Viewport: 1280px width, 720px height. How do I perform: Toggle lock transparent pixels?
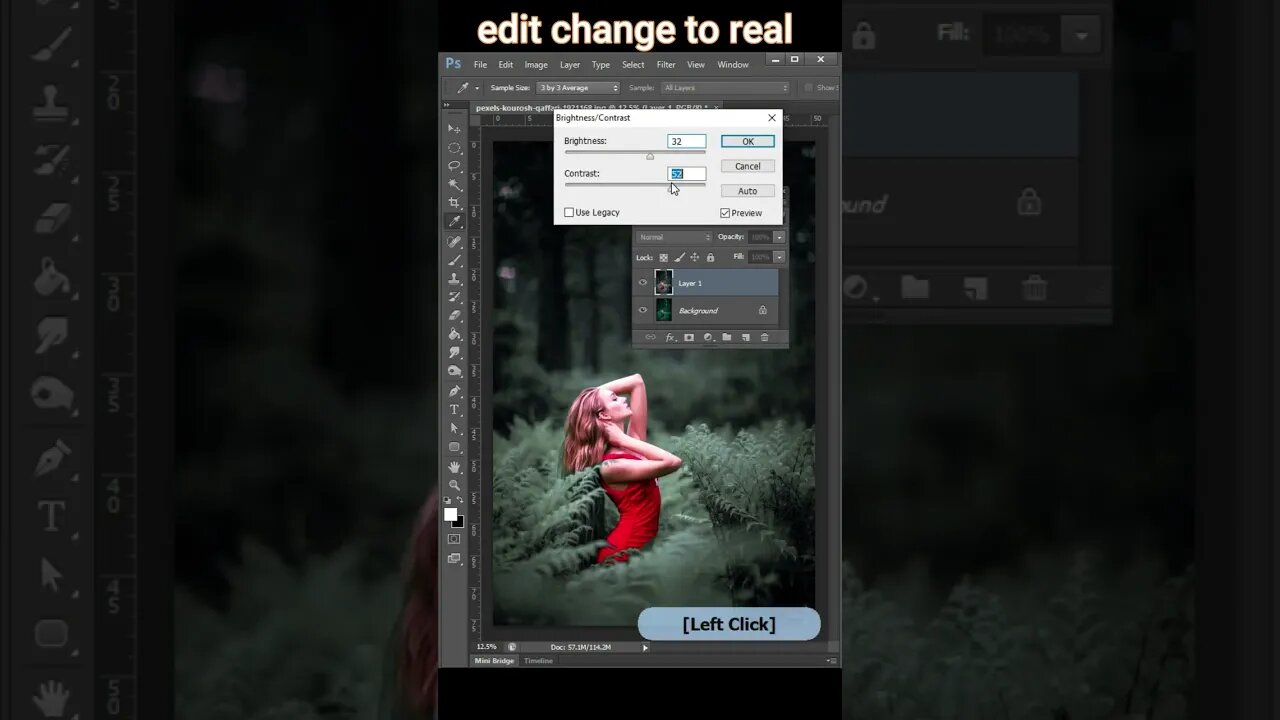pyautogui.click(x=663, y=258)
